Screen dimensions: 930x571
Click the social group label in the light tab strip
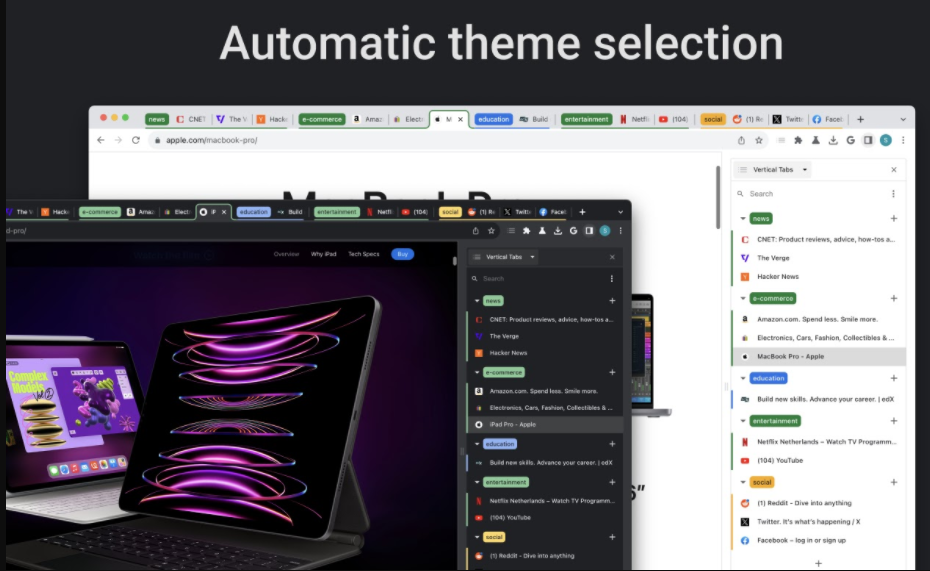713,119
